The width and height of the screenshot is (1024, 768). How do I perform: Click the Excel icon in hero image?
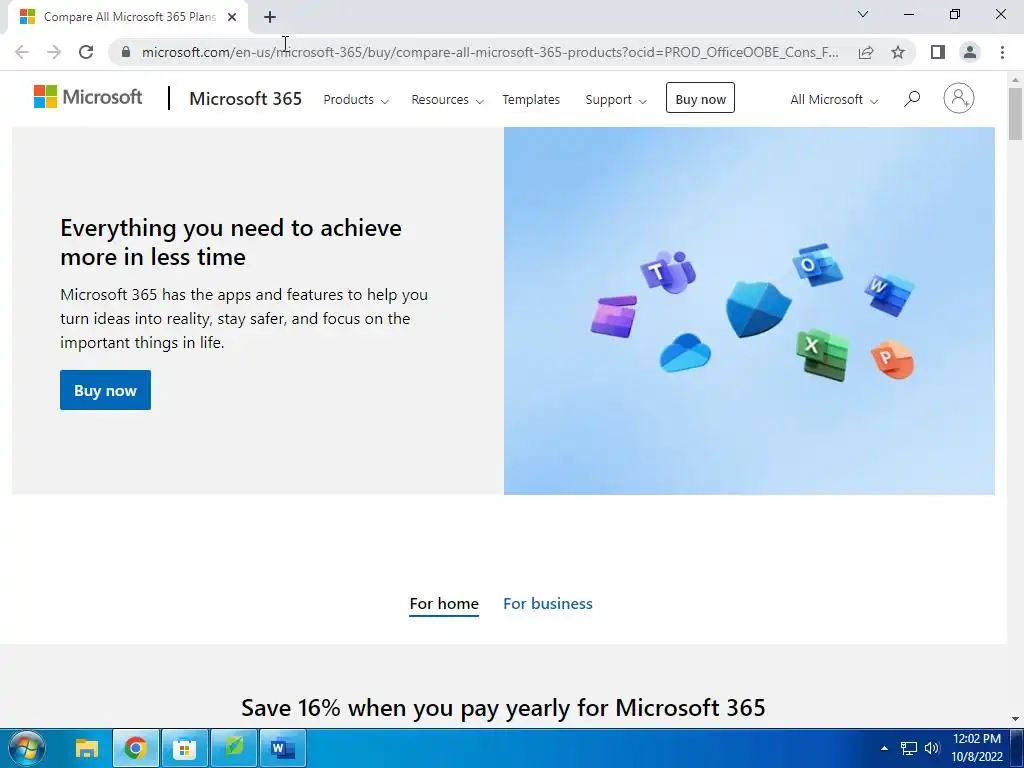pos(822,355)
